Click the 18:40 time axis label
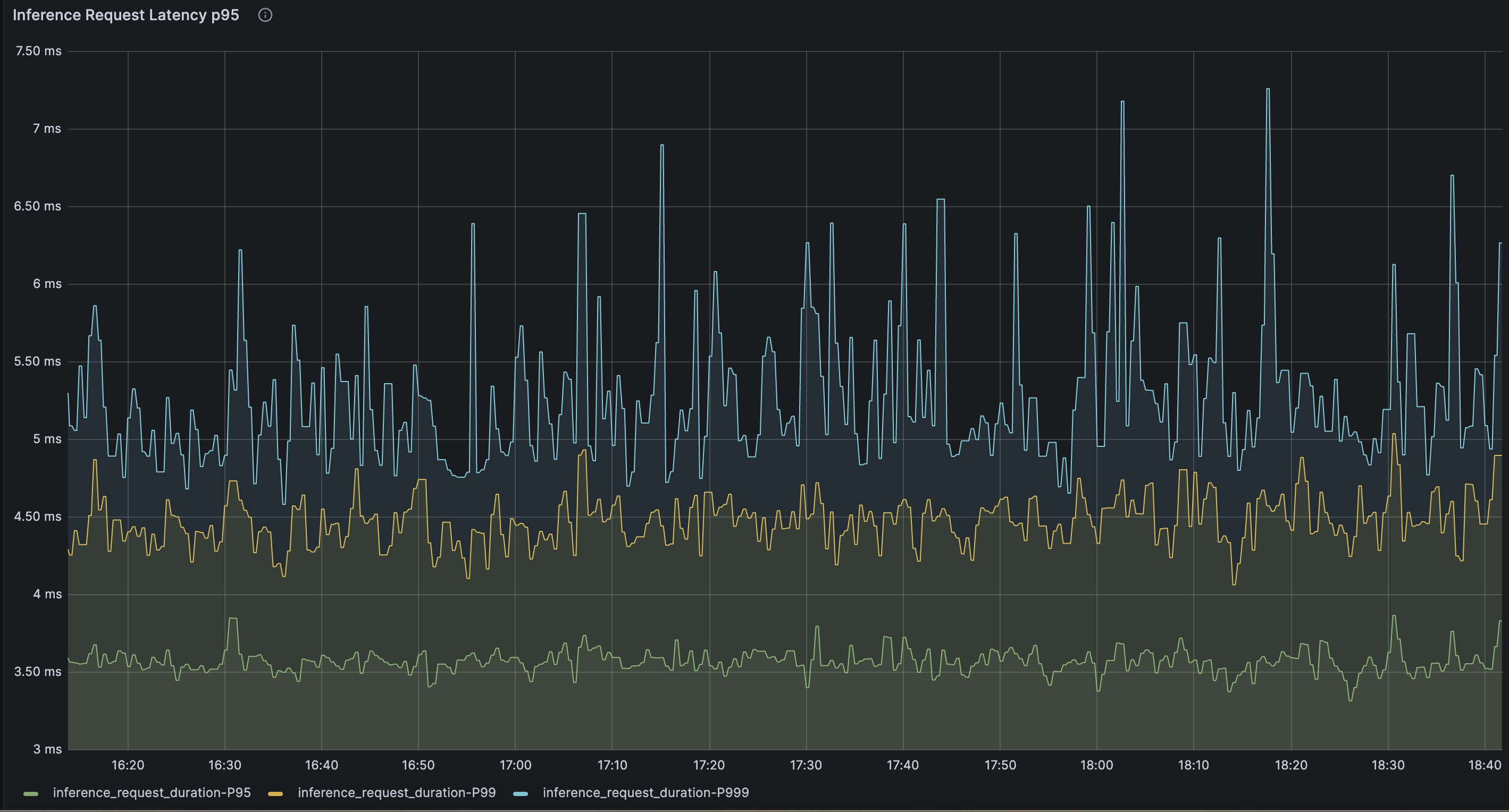 [x=1485, y=765]
